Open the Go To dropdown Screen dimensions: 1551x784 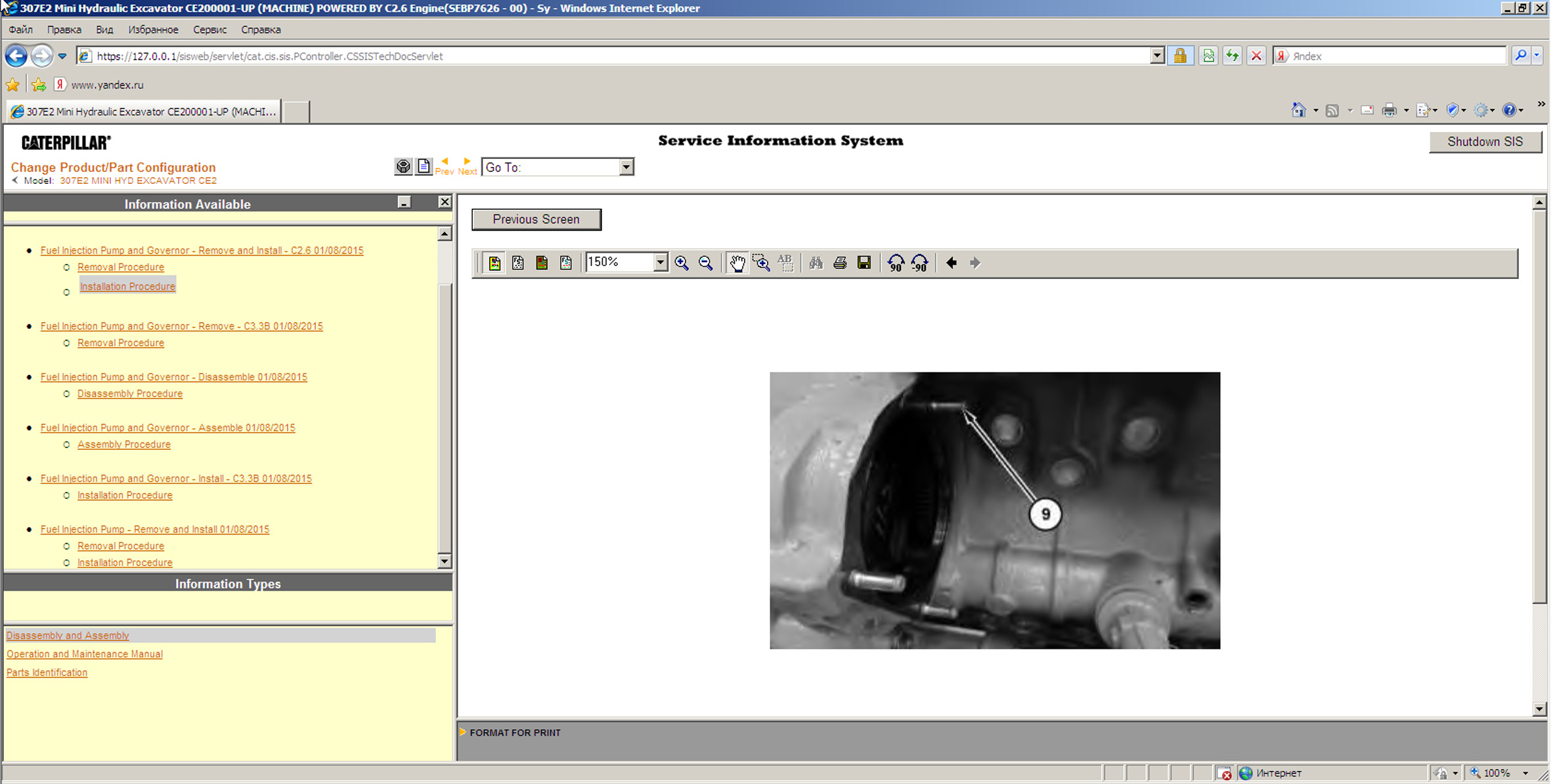(x=626, y=167)
